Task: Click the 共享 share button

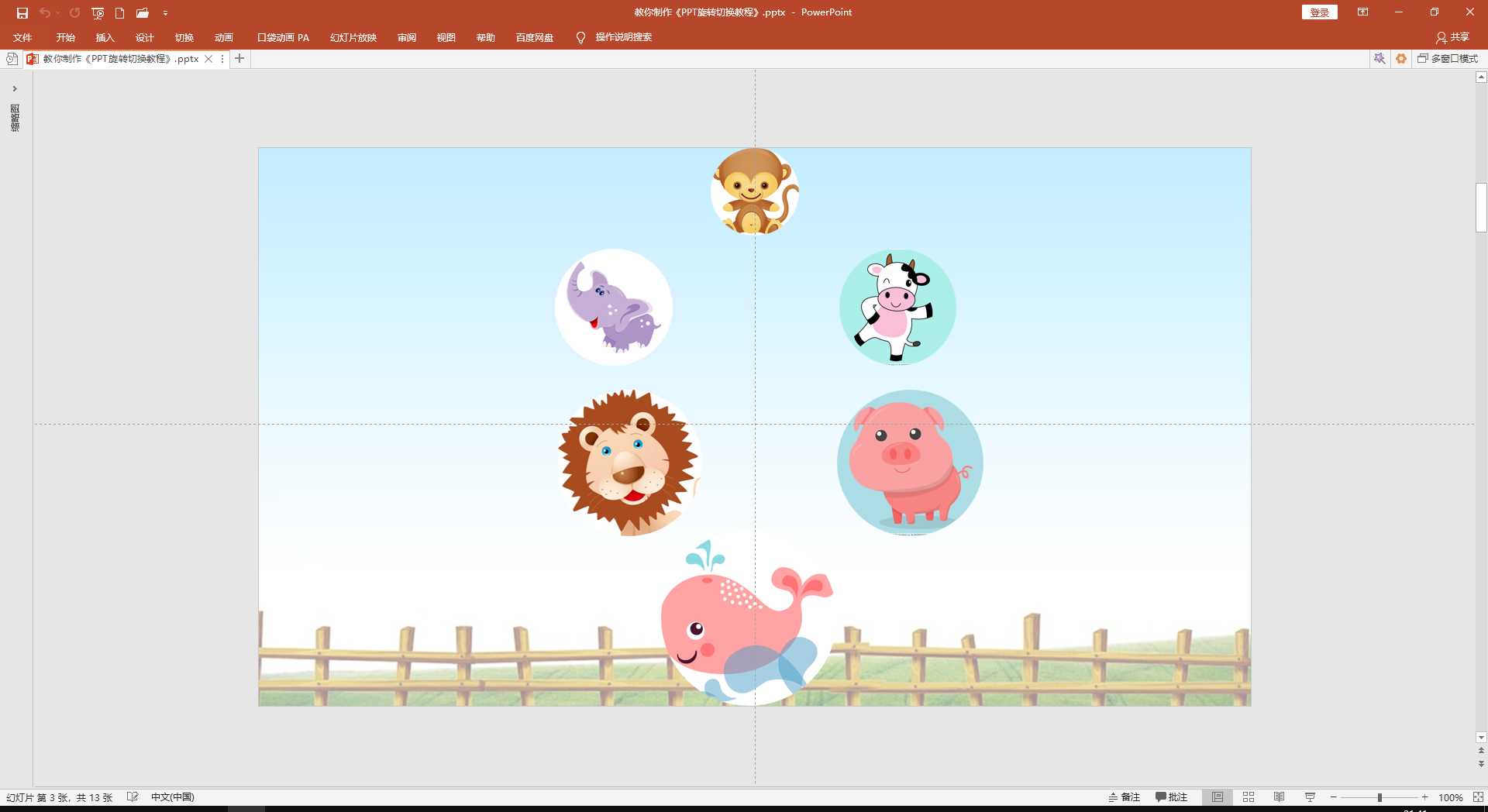Action: (1452, 37)
